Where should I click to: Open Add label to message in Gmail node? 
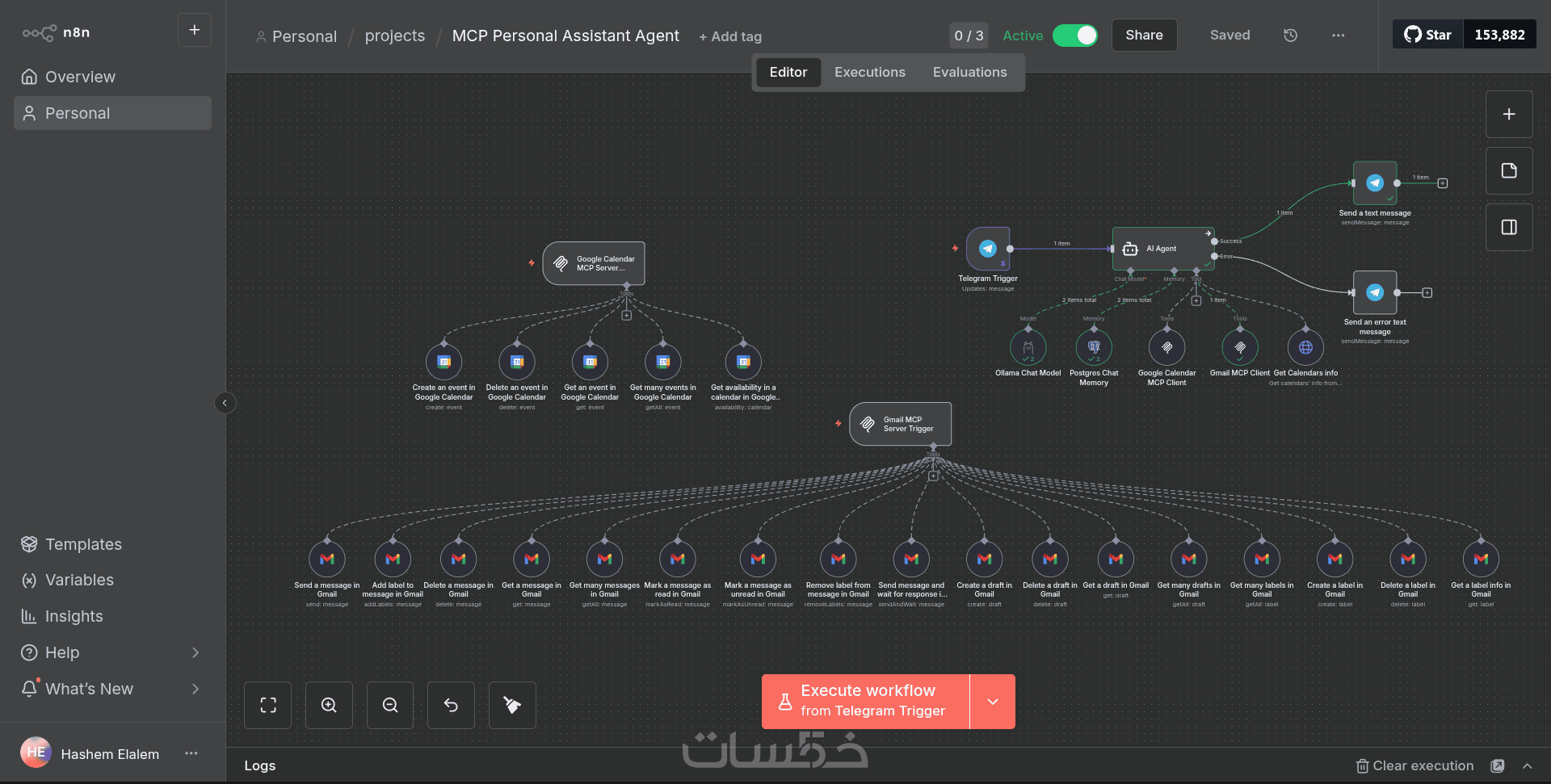[393, 560]
